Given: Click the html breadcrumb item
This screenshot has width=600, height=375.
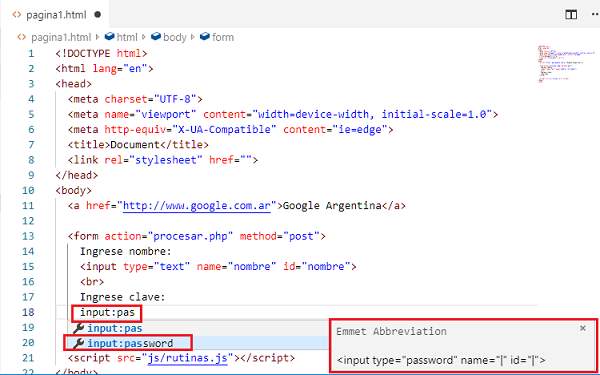Looking at the screenshot, I should point(127,37).
